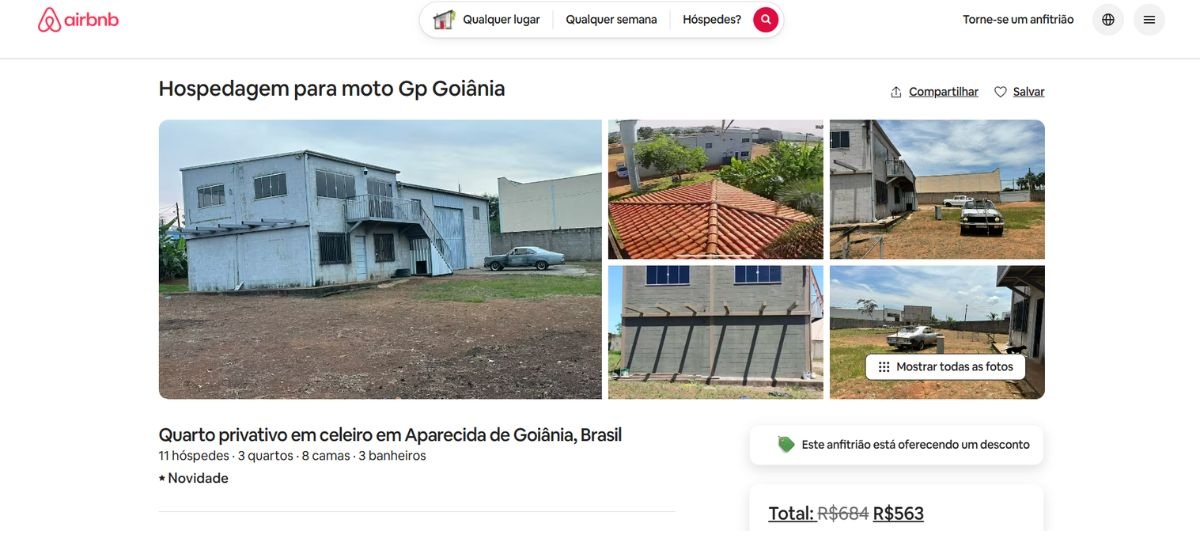Image resolution: width=1200 pixels, height=536 pixels.
Task: Open the gray wall with blue windows photo
Action: pyautogui.click(x=716, y=332)
